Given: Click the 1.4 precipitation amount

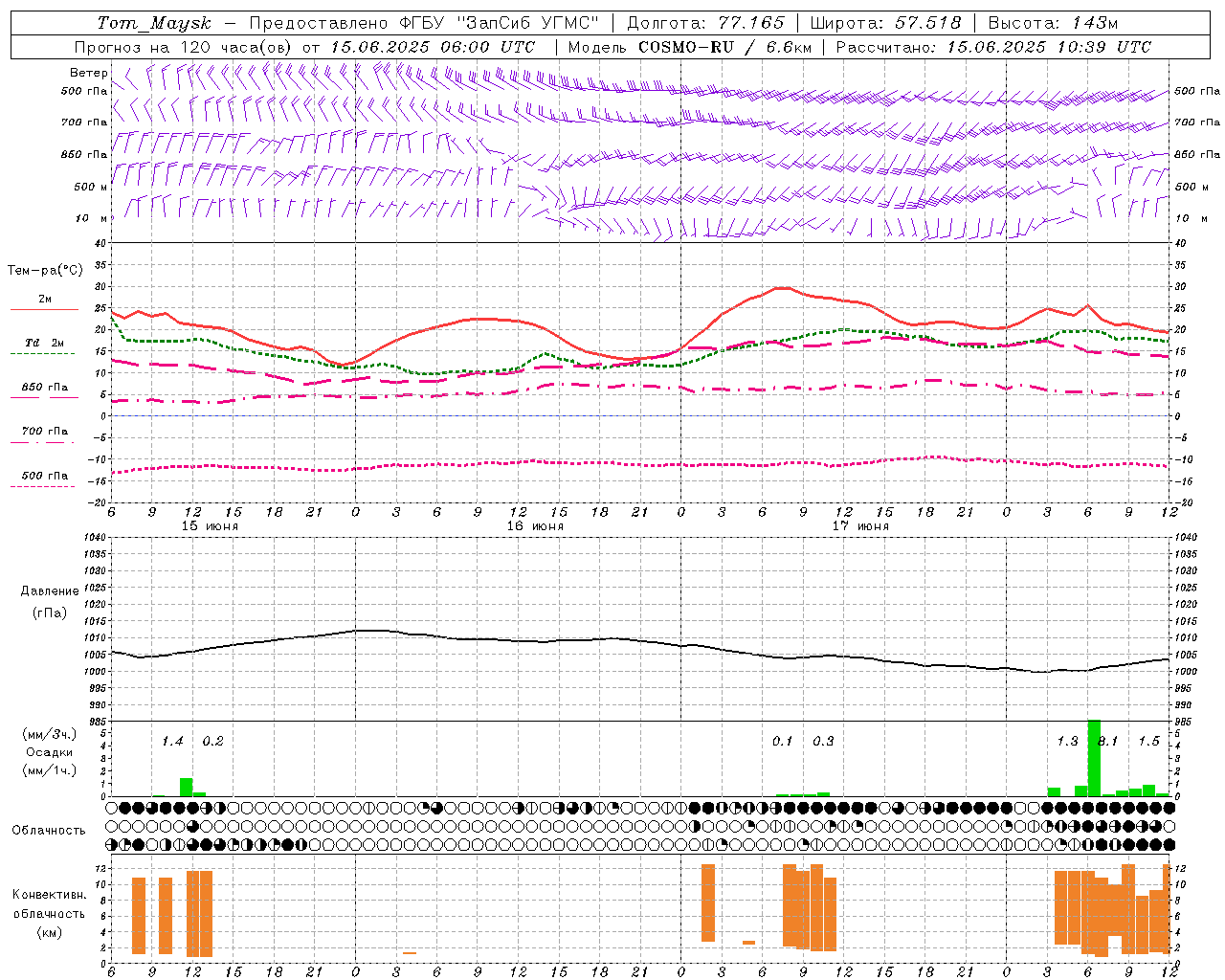Looking at the screenshot, I should pos(172,741).
